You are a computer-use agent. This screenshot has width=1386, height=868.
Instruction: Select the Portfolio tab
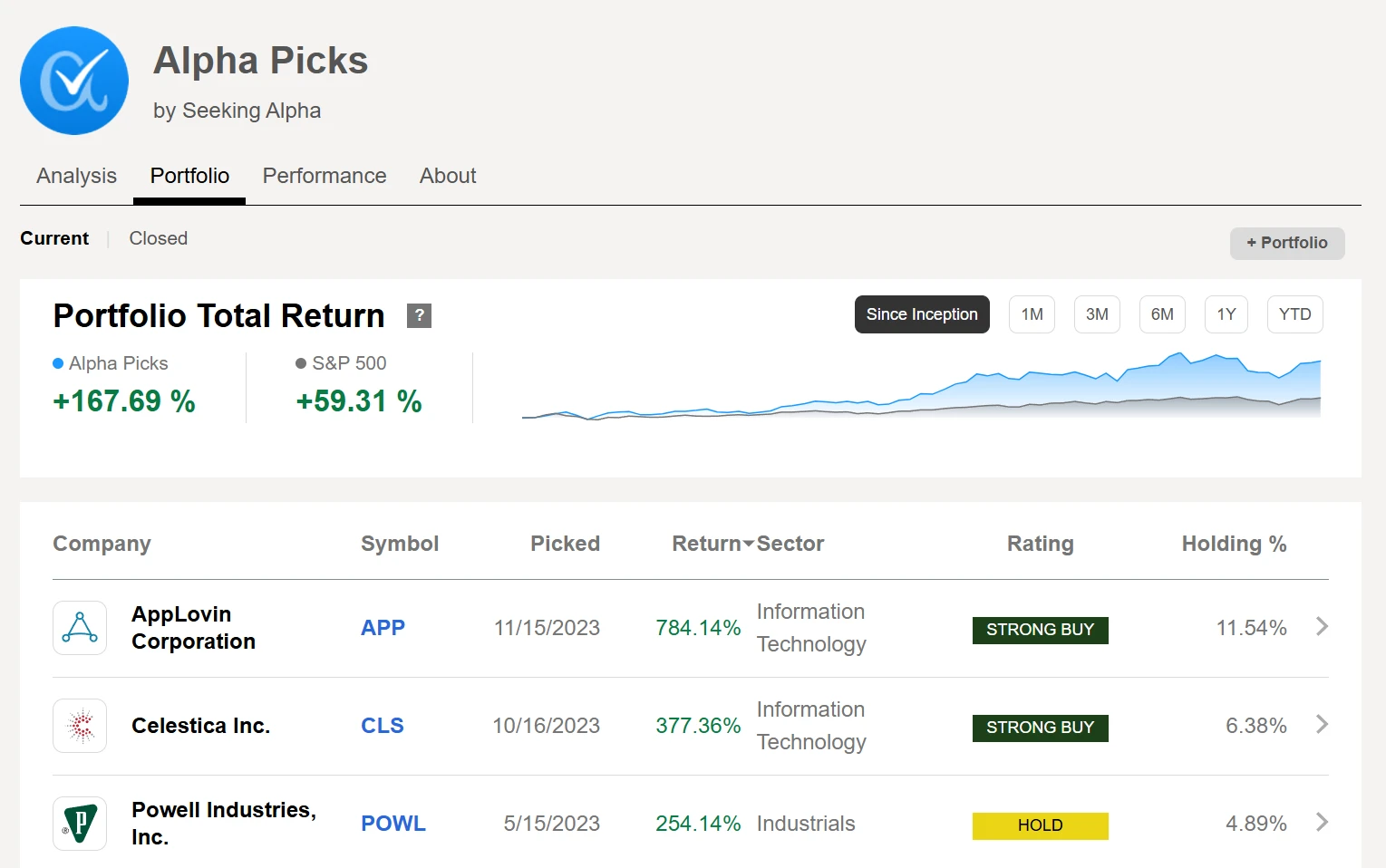pos(189,176)
